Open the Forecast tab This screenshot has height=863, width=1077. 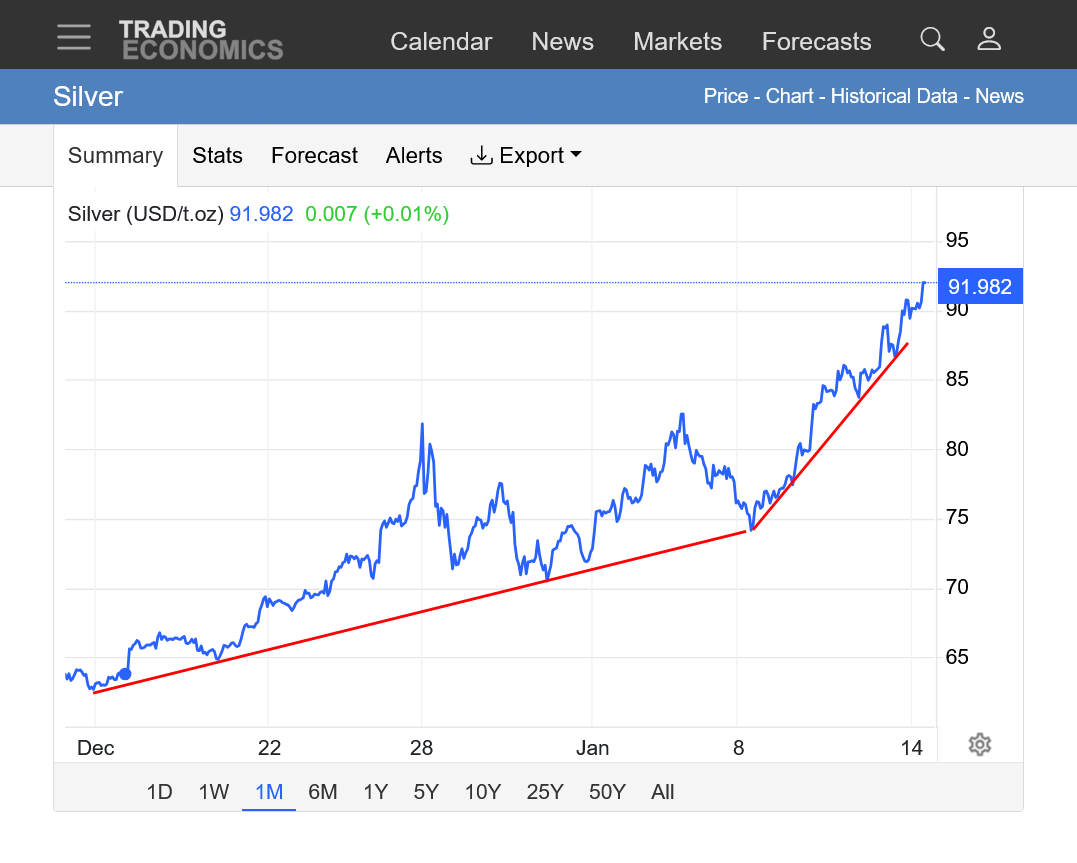point(314,156)
